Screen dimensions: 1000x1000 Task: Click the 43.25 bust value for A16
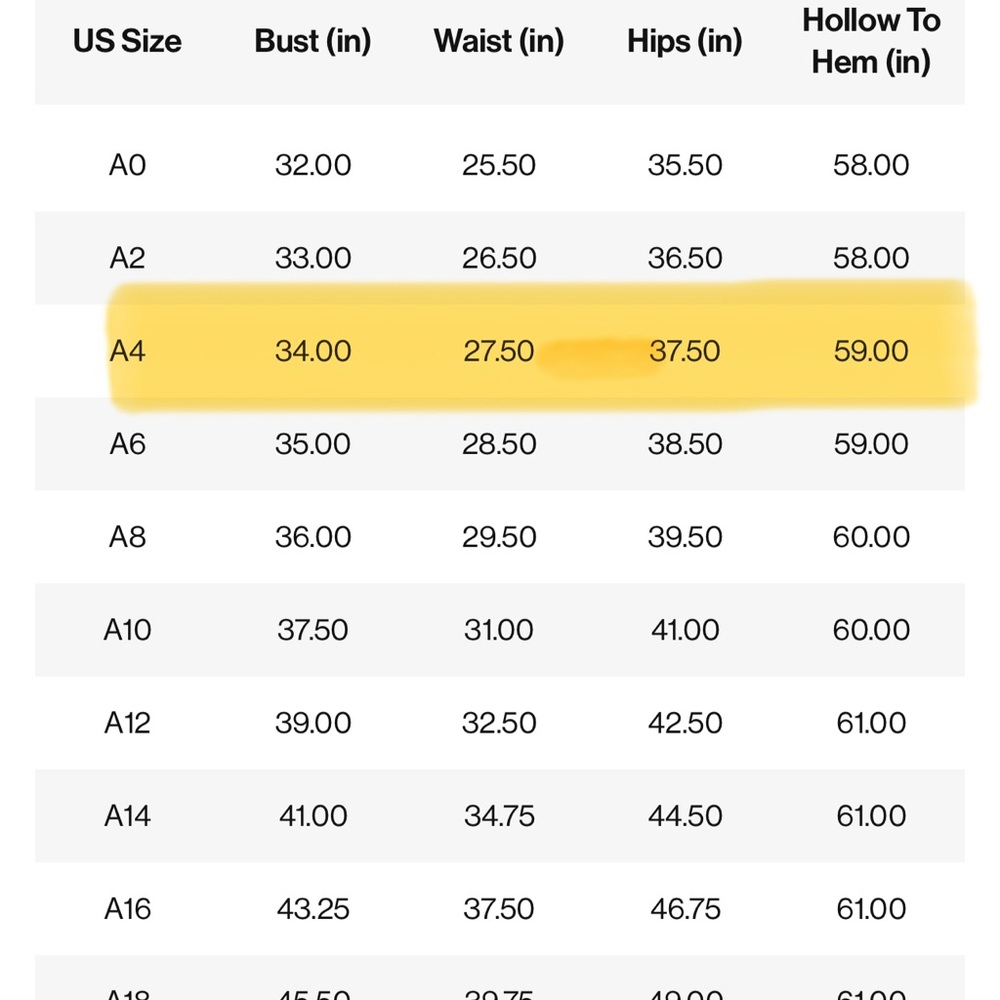pos(313,909)
